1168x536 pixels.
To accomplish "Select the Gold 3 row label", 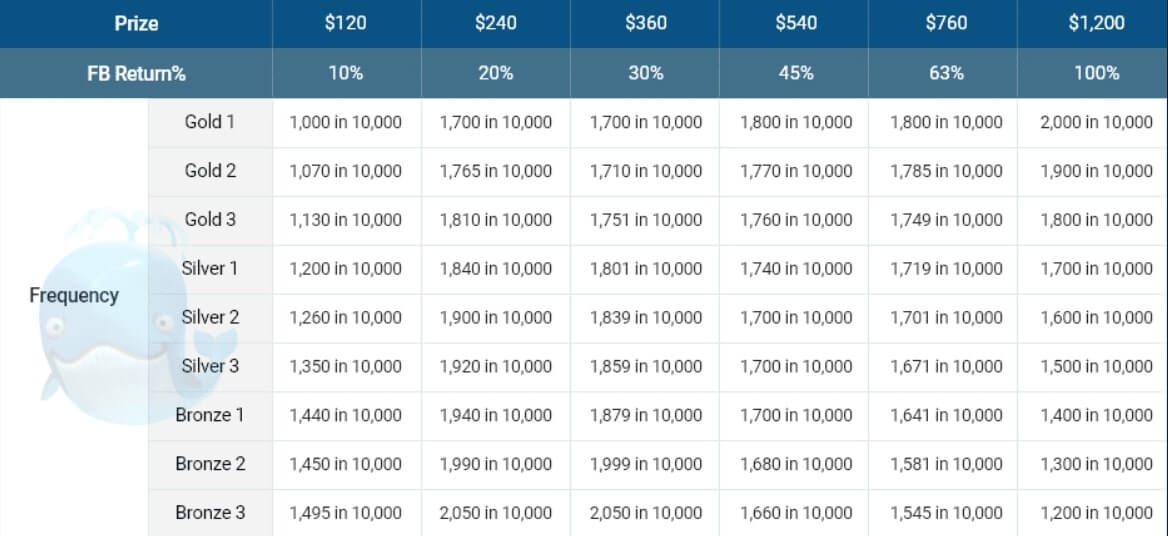I will (210, 220).
